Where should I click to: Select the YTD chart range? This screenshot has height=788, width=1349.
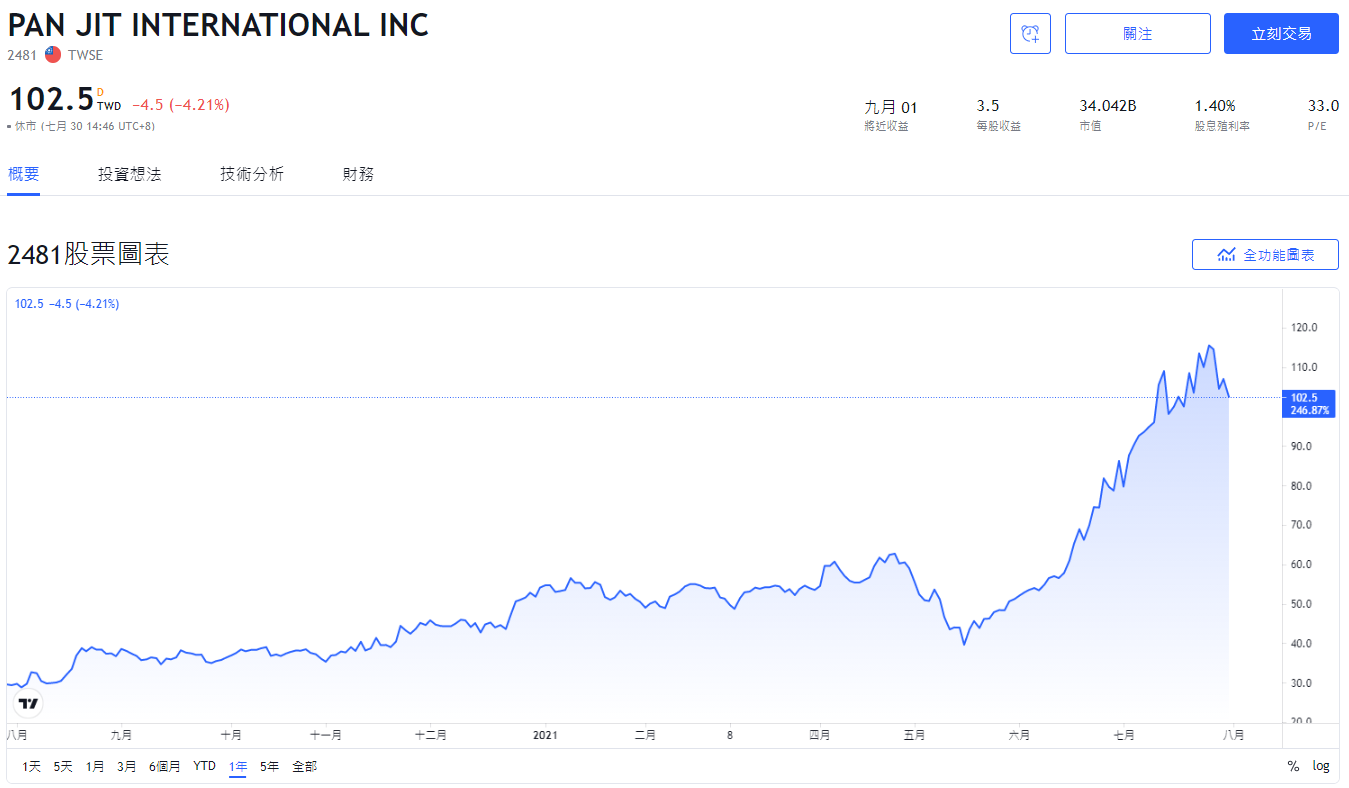coord(204,766)
